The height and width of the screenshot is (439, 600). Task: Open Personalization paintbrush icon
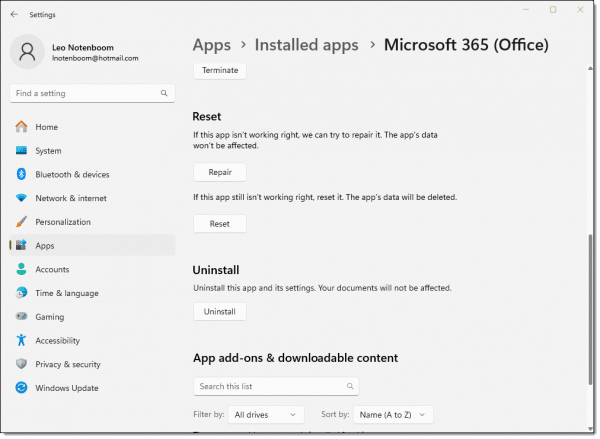click(21, 222)
